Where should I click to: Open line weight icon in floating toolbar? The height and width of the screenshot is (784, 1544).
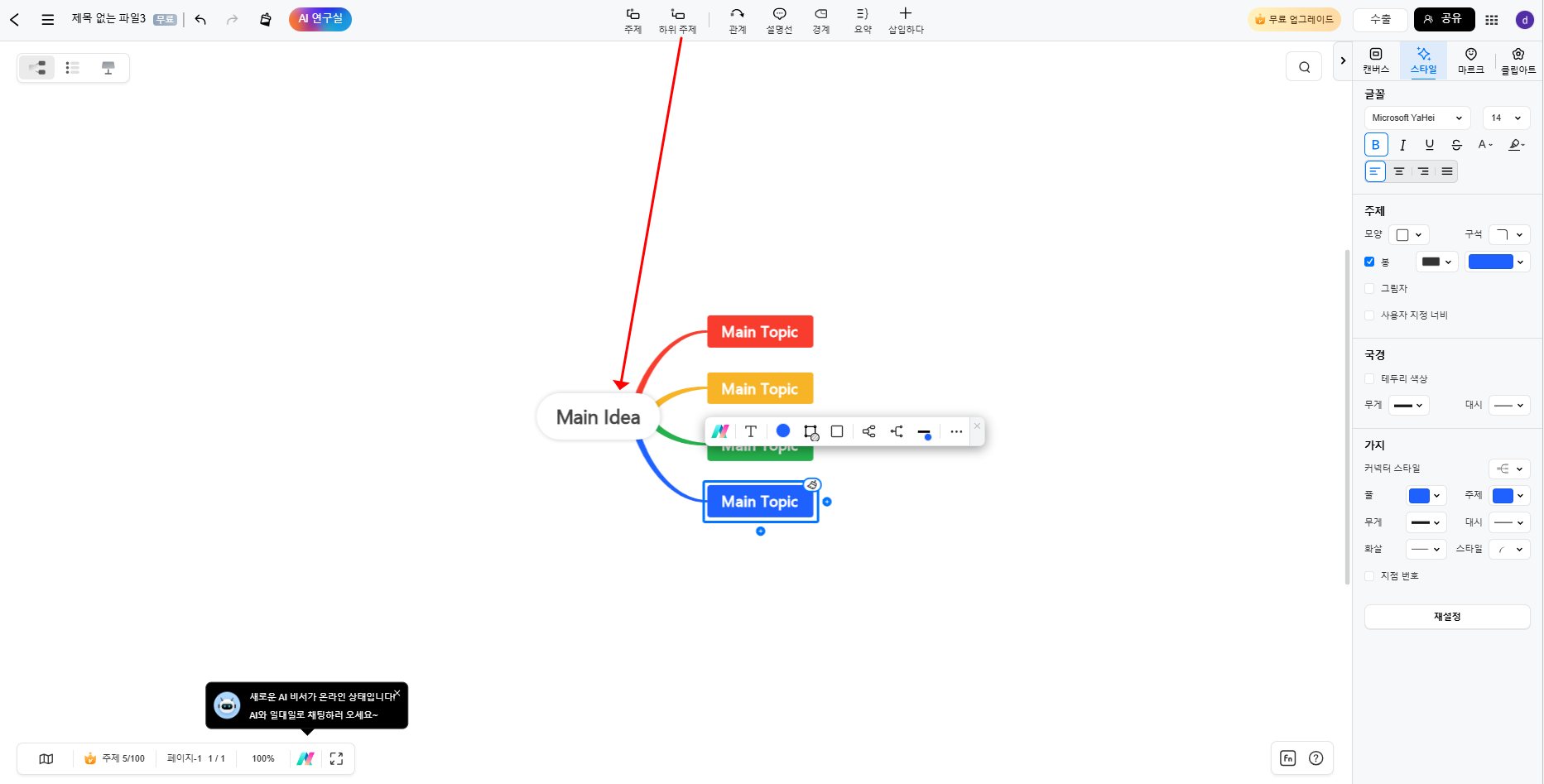tap(924, 432)
